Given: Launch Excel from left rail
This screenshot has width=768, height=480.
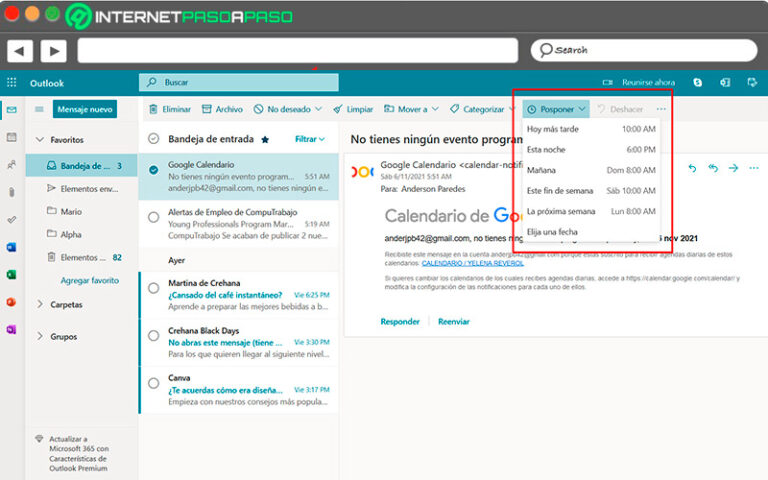Looking at the screenshot, I should (x=12, y=275).
